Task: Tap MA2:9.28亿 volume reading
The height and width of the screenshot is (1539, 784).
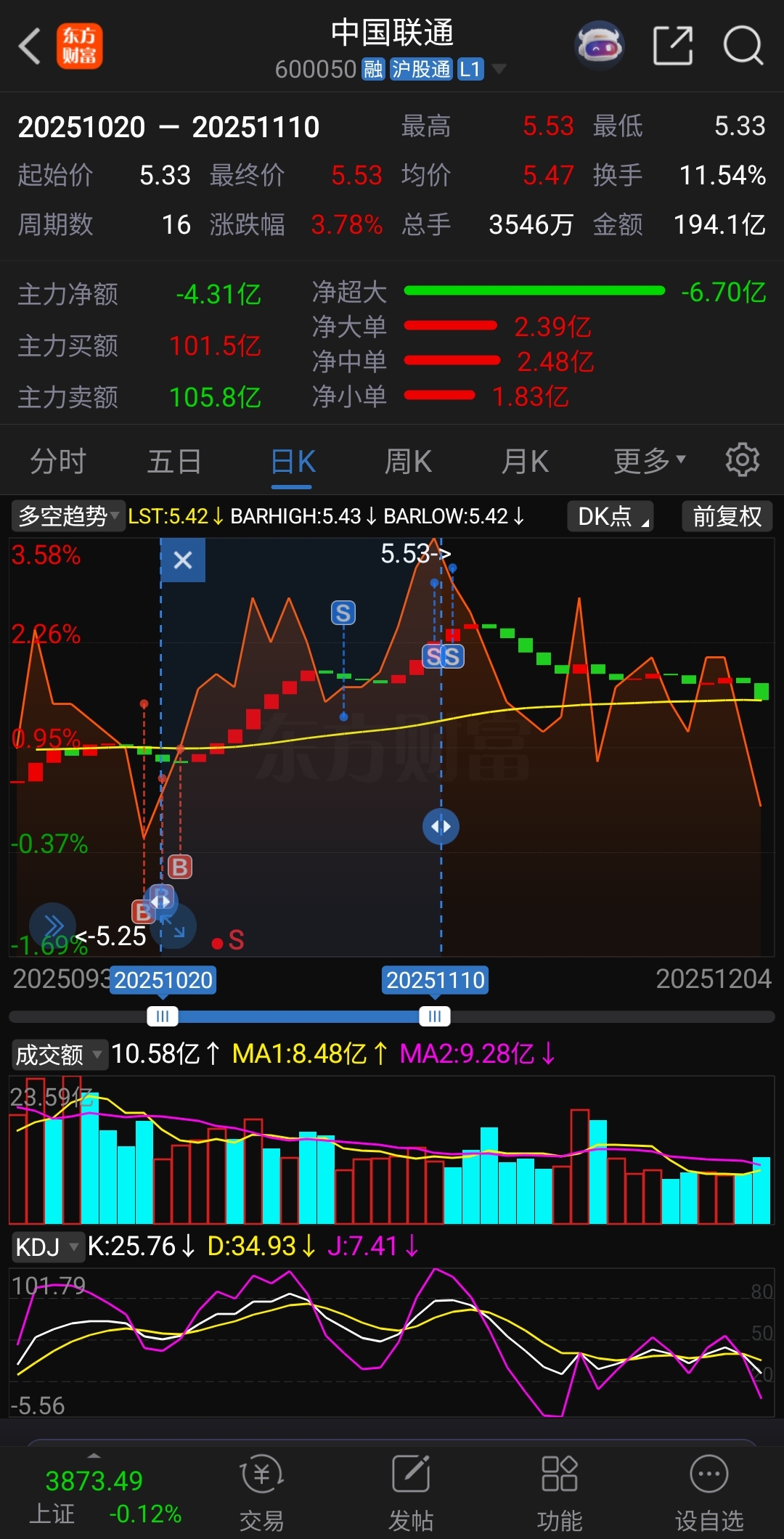Action: (478, 1054)
